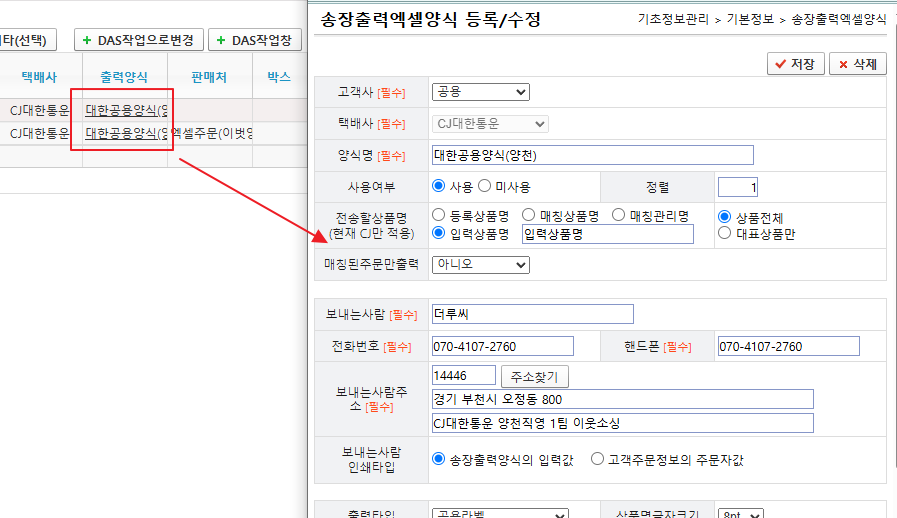897x518 pixels.
Task: Click the 전송할상품명 (현재 CJ만 적용) label
Action: click(371, 226)
